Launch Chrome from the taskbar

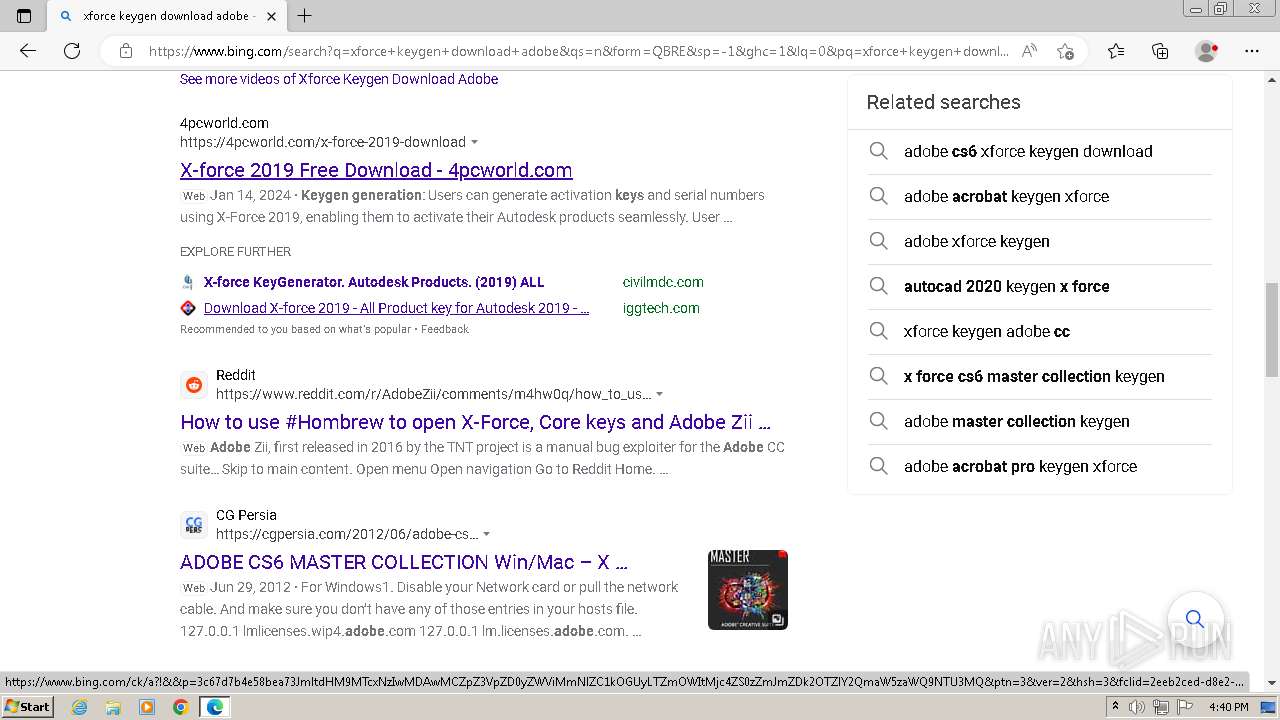point(181,707)
